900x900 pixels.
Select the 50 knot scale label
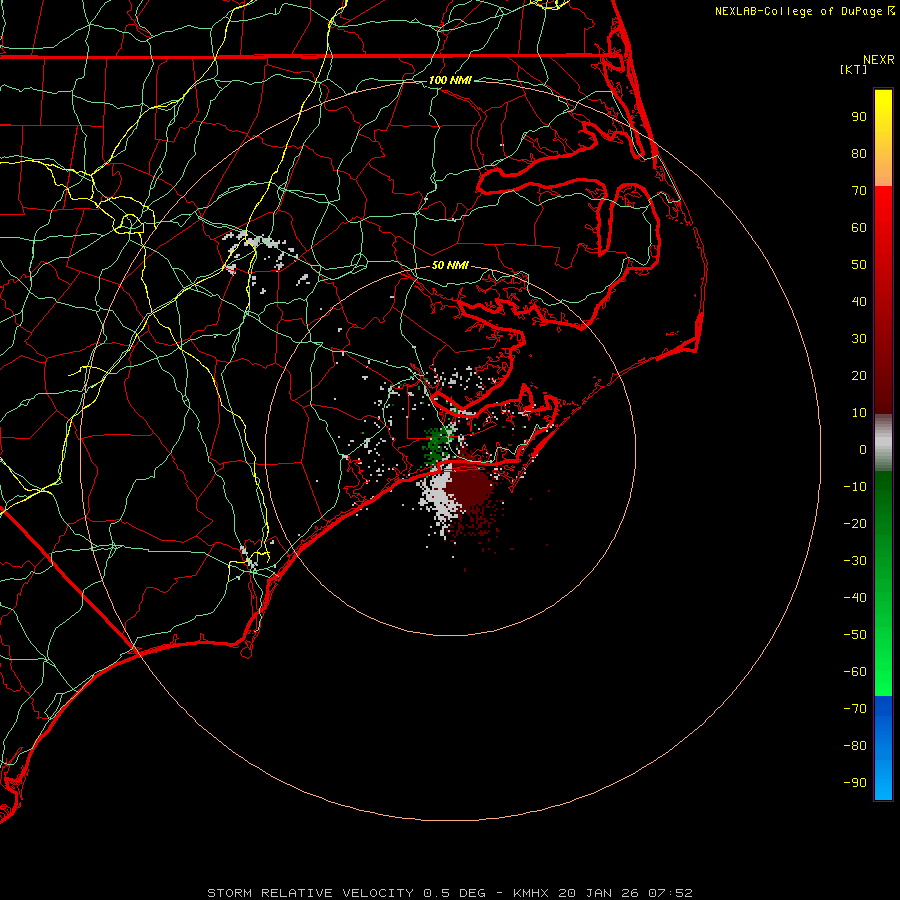tap(859, 265)
